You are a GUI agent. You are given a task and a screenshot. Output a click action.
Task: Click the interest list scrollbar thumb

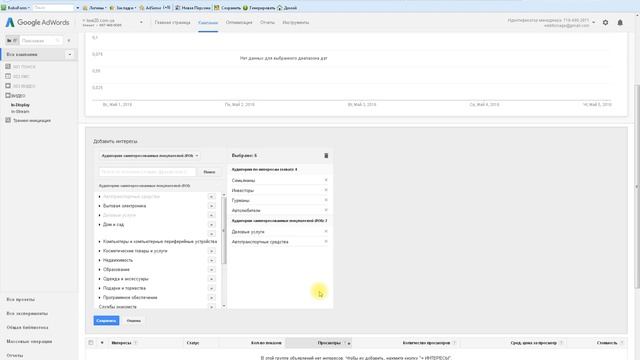click(x=224, y=231)
